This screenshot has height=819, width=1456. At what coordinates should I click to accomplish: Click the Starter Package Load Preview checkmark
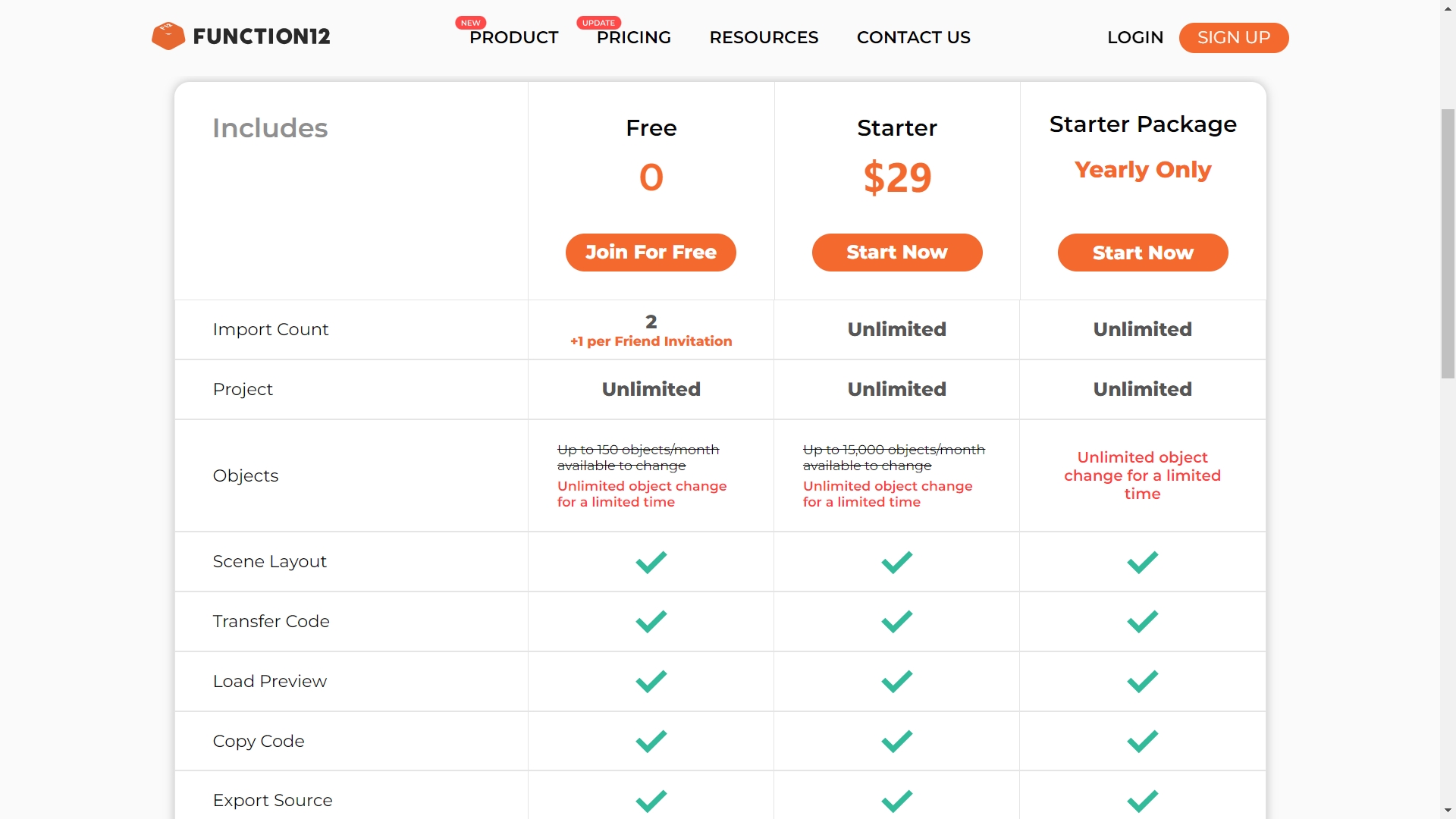(x=1143, y=682)
